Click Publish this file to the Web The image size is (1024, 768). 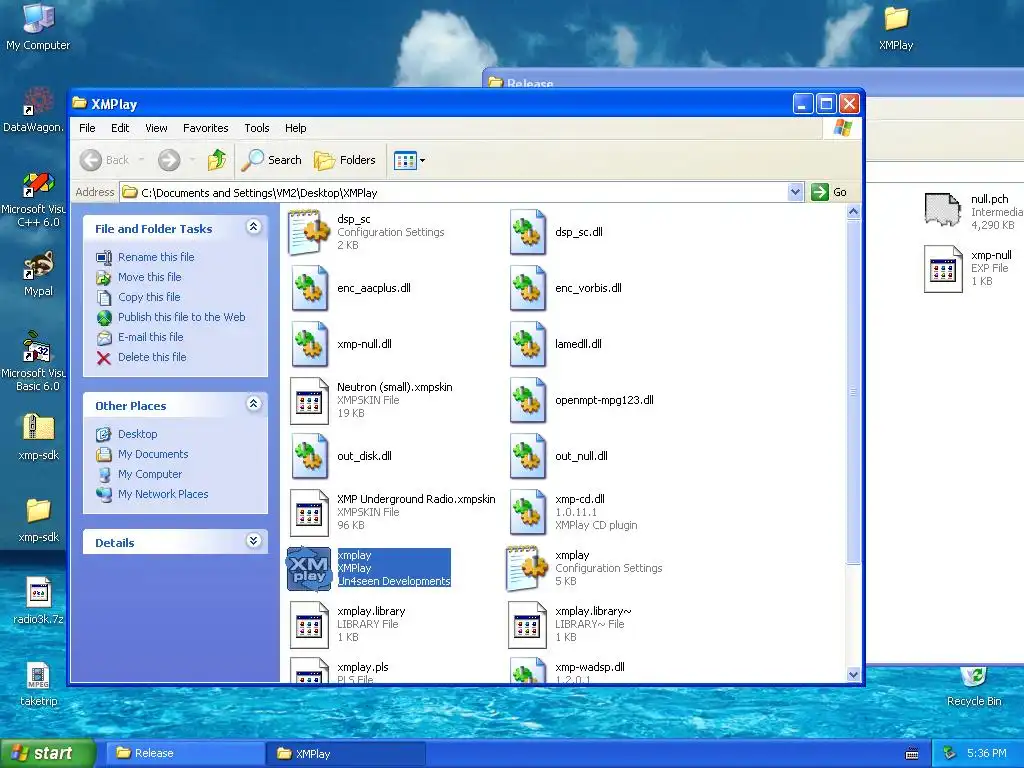182,317
